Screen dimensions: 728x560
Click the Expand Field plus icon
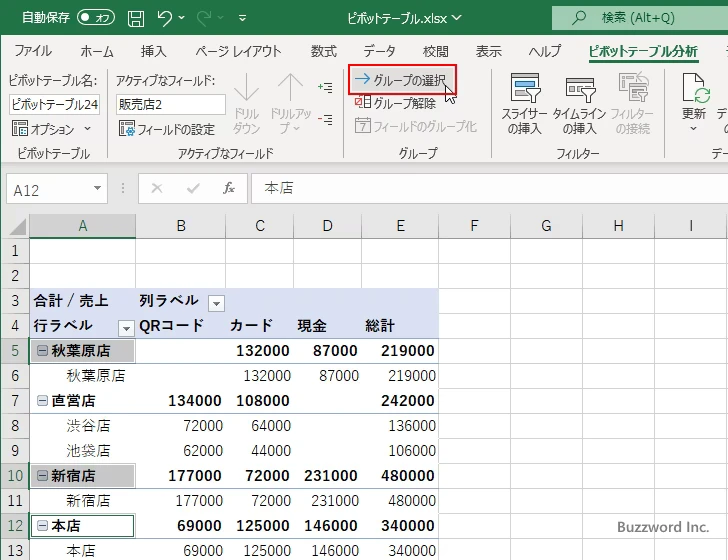[325, 87]
